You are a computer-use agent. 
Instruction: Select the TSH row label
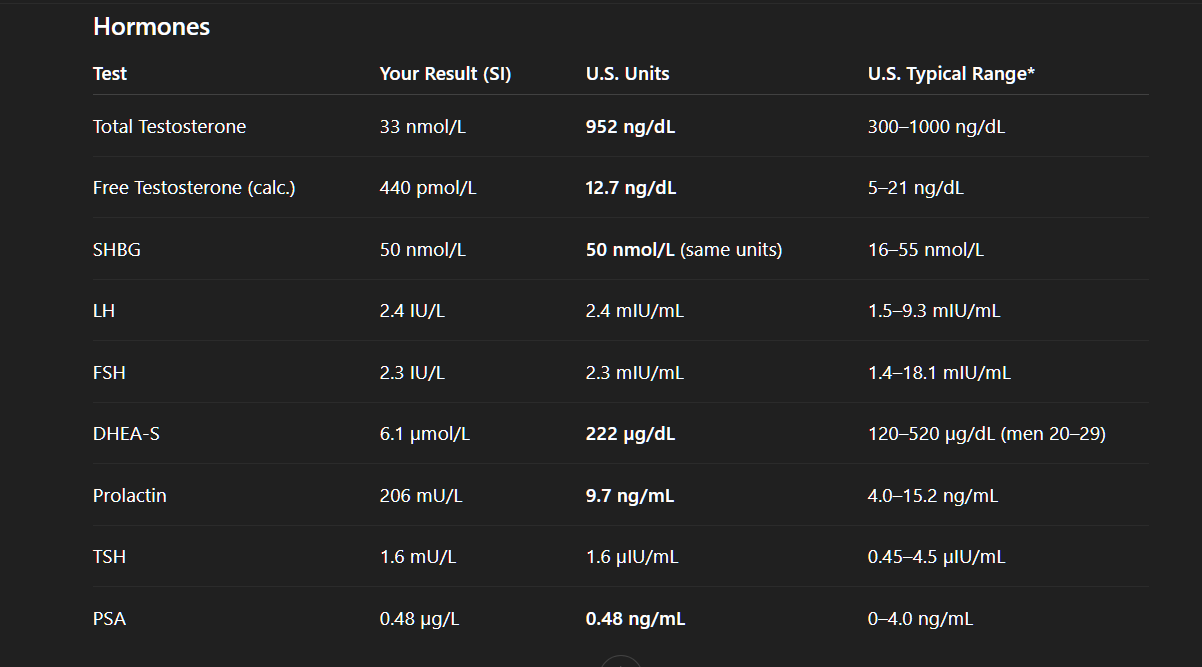[109, 557]
